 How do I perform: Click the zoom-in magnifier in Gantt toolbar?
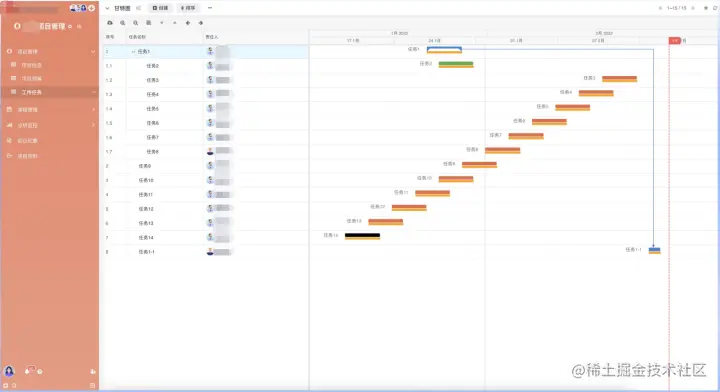point(123,22)
